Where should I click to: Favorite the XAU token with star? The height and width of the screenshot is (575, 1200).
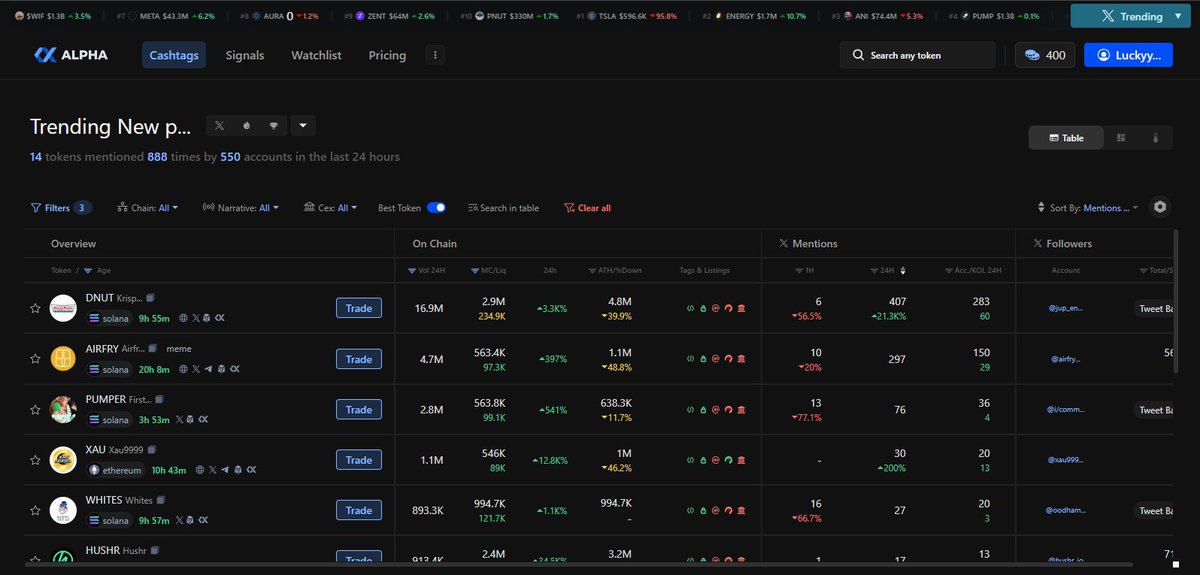pos(35,460)
